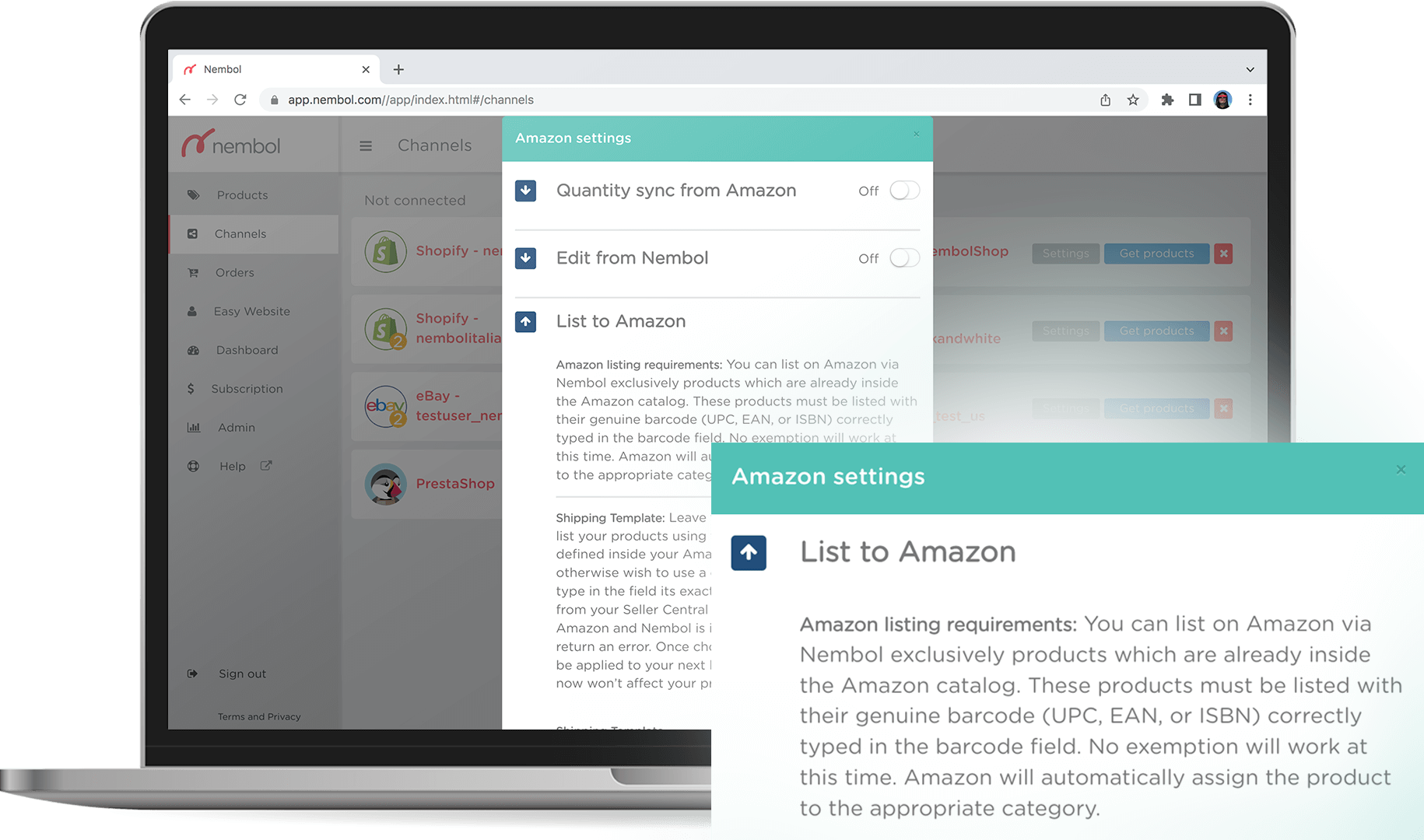Close the Amazon settings dialog
Screen dimensions: 1424x840
(917, 135)
